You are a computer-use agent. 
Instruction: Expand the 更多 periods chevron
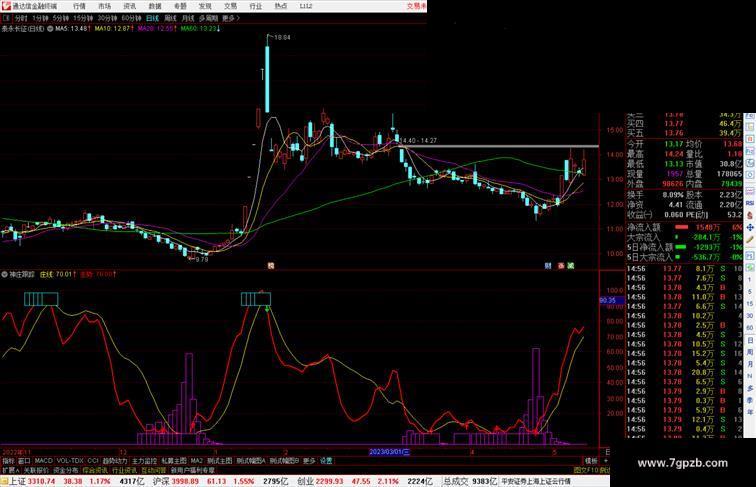click(x=231, y=18)
